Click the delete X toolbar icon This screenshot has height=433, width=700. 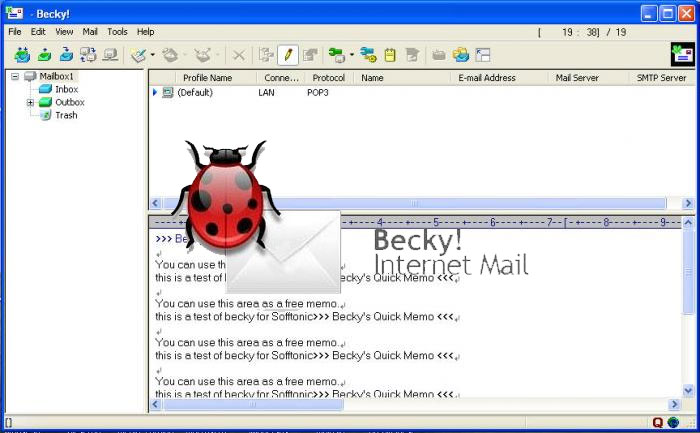click(x=239, y=55)
